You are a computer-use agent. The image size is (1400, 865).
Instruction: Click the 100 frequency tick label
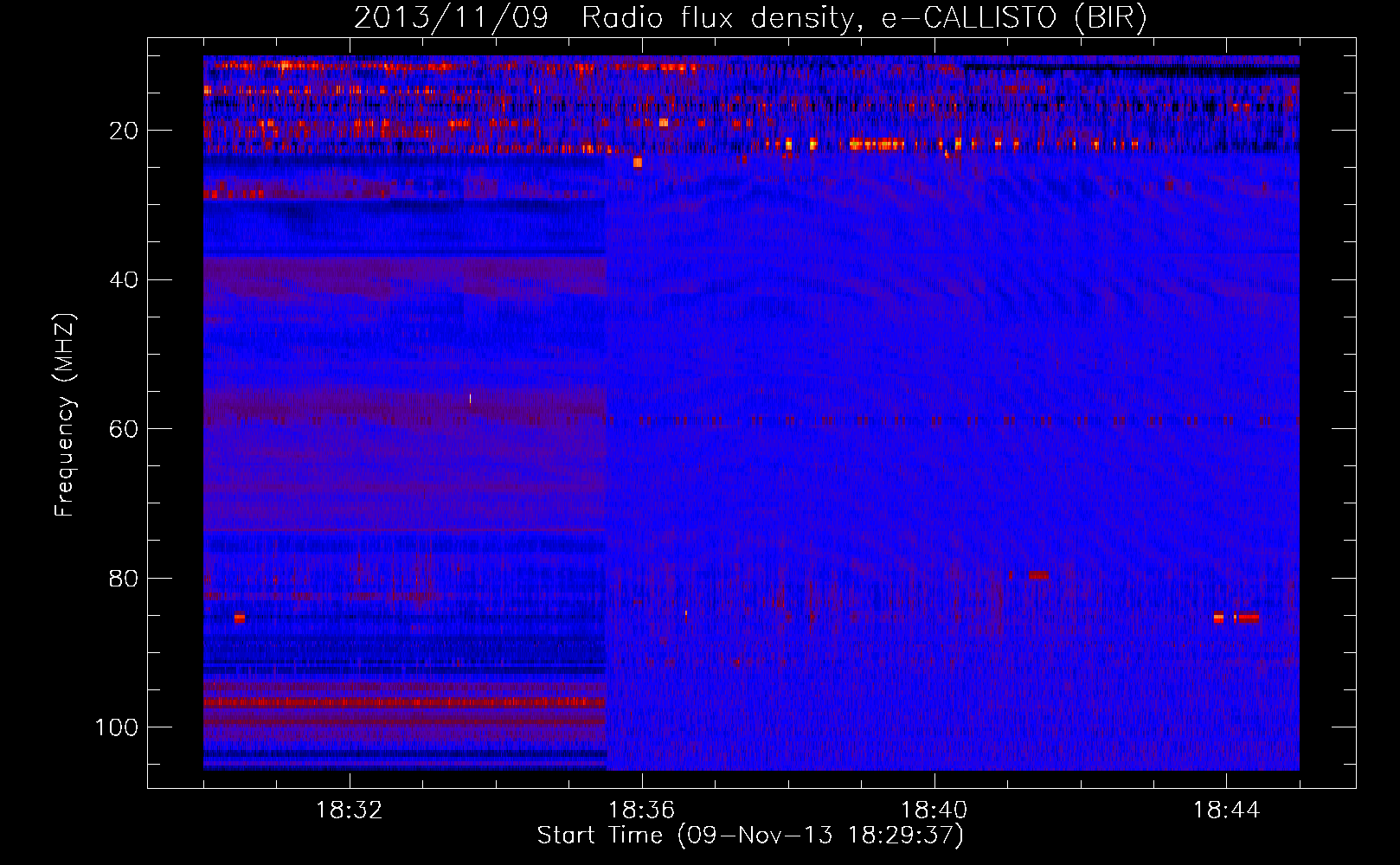[x=117, y=727]
